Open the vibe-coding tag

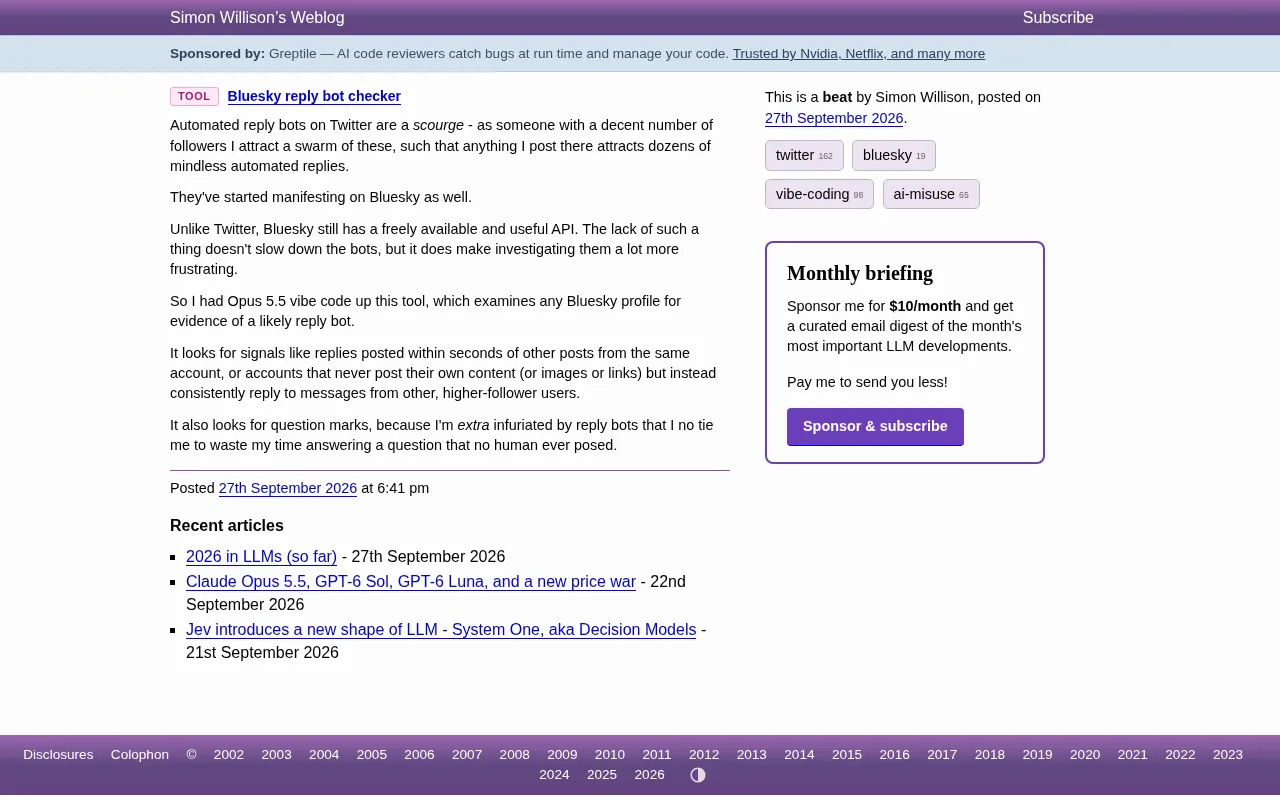pyautogui.click(x=819, y=194)
